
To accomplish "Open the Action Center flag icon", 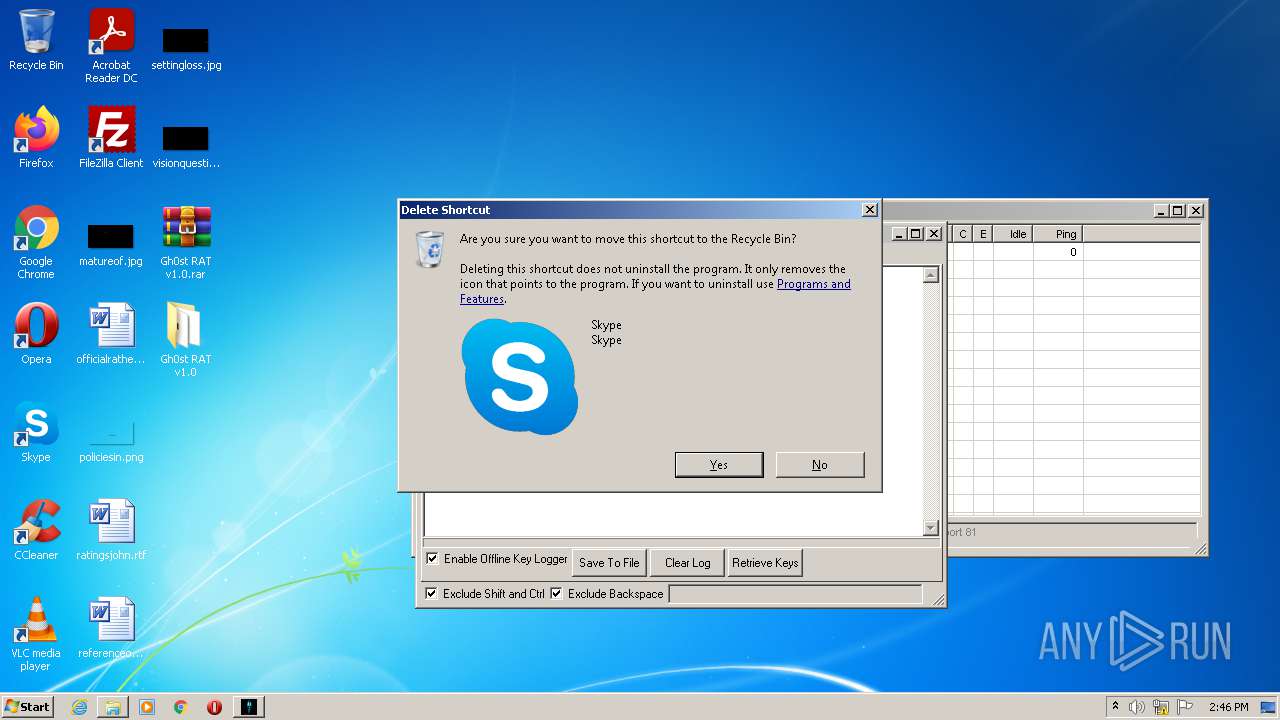I will [1185, 707].
